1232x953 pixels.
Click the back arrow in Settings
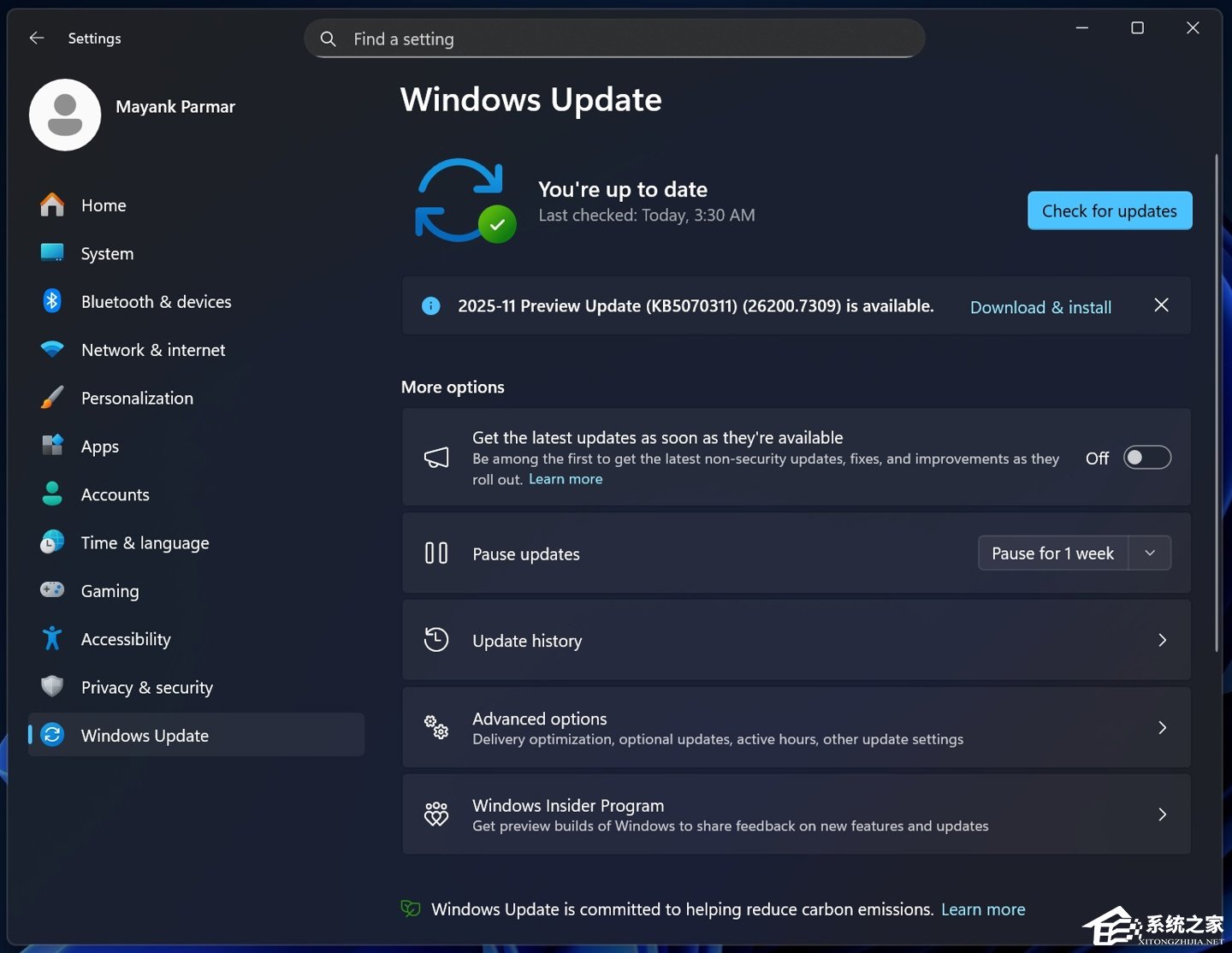36,38
